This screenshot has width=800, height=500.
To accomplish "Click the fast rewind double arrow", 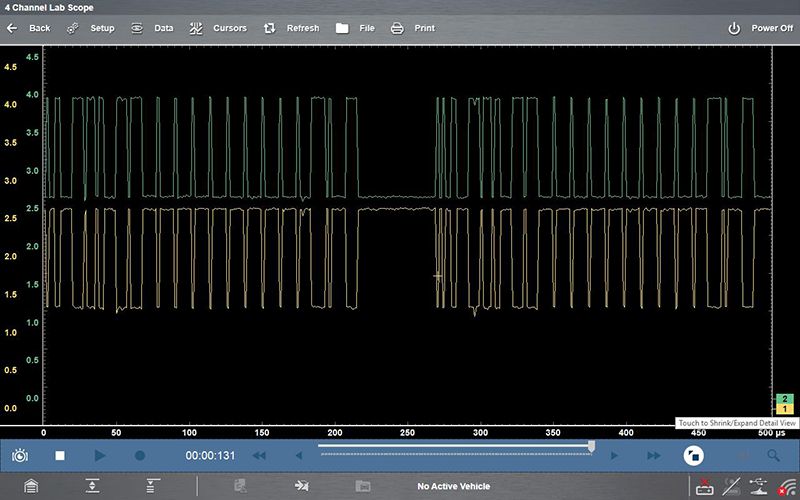I will [x=259, y=456].
